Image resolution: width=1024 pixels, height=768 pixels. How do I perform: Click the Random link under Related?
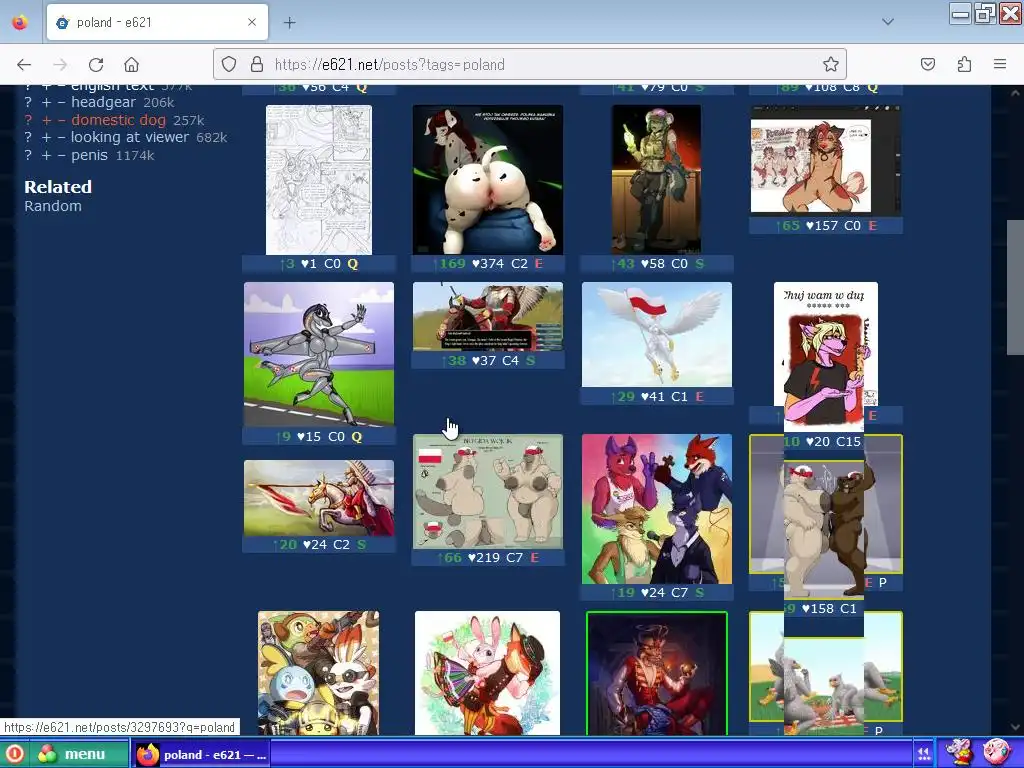[53, 206]
